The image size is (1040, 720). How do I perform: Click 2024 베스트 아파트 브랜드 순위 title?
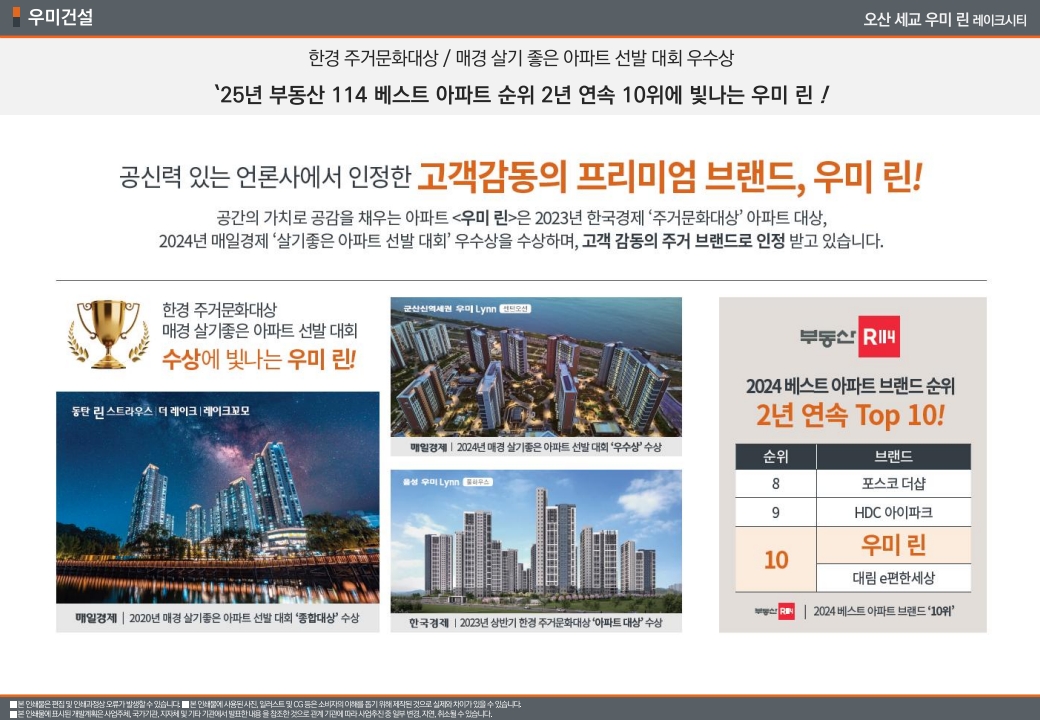pyautogui.click(x=850, y=386)
